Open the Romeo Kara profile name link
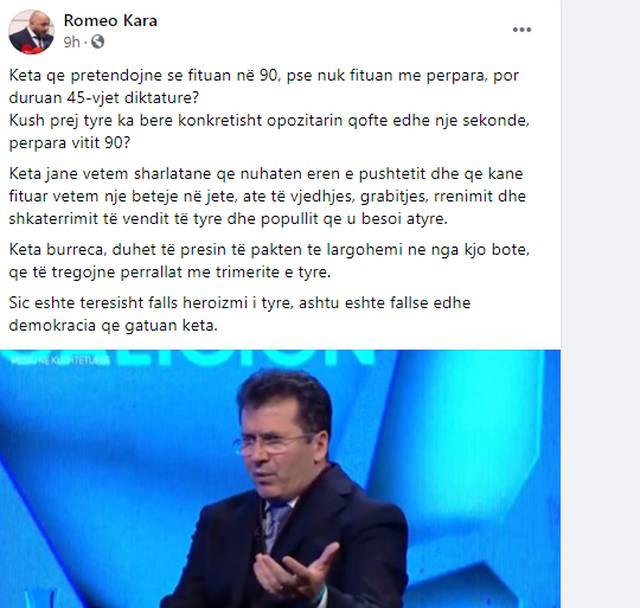 click(x=110, y=20)
